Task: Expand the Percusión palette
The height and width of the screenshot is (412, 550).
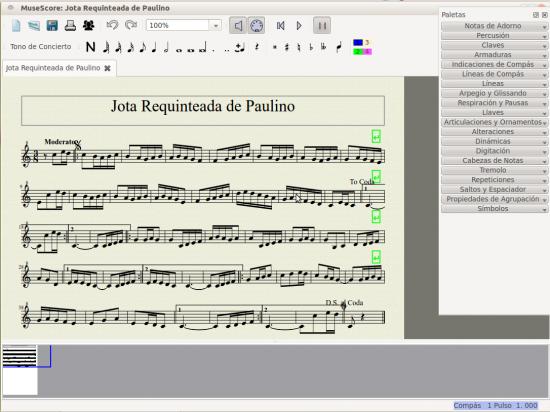Action: pos(494,36)
